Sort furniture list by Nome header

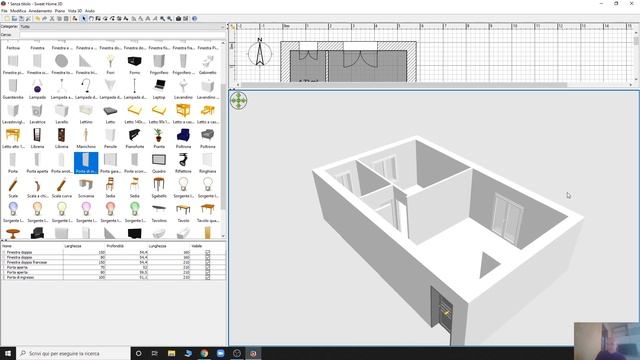point(32,246)
